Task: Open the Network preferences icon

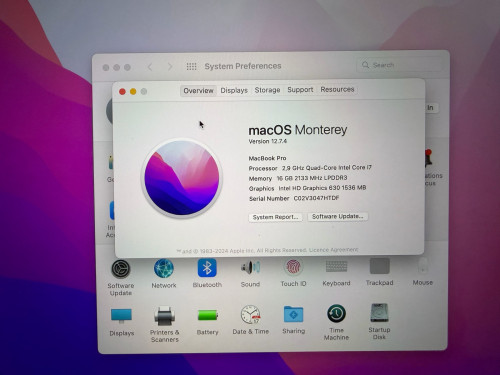Action: click(x=164, y=268)
